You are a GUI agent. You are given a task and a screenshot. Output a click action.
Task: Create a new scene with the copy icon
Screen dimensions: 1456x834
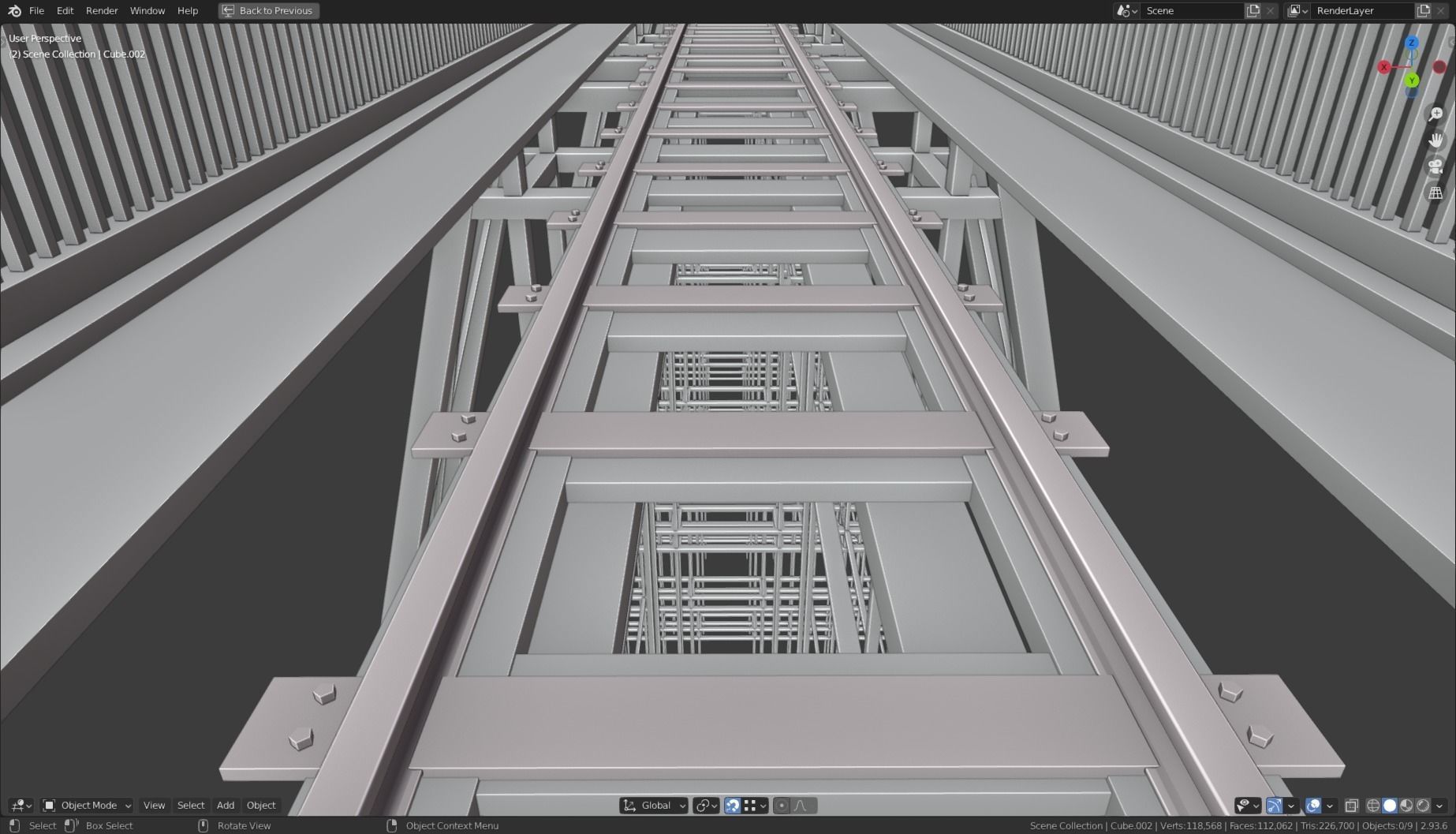(x=1253, y=10)
